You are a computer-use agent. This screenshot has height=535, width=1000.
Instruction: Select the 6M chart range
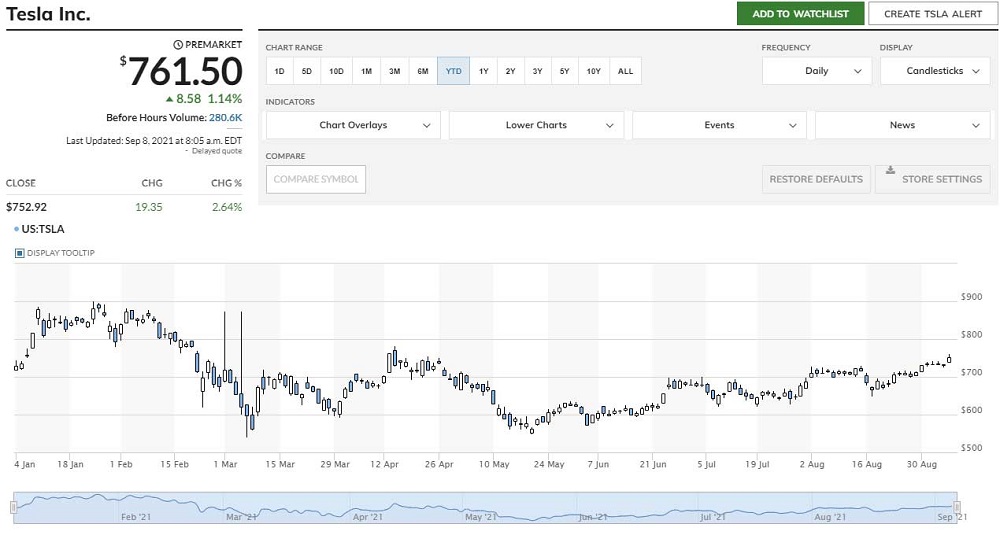(x=423, y=71)
